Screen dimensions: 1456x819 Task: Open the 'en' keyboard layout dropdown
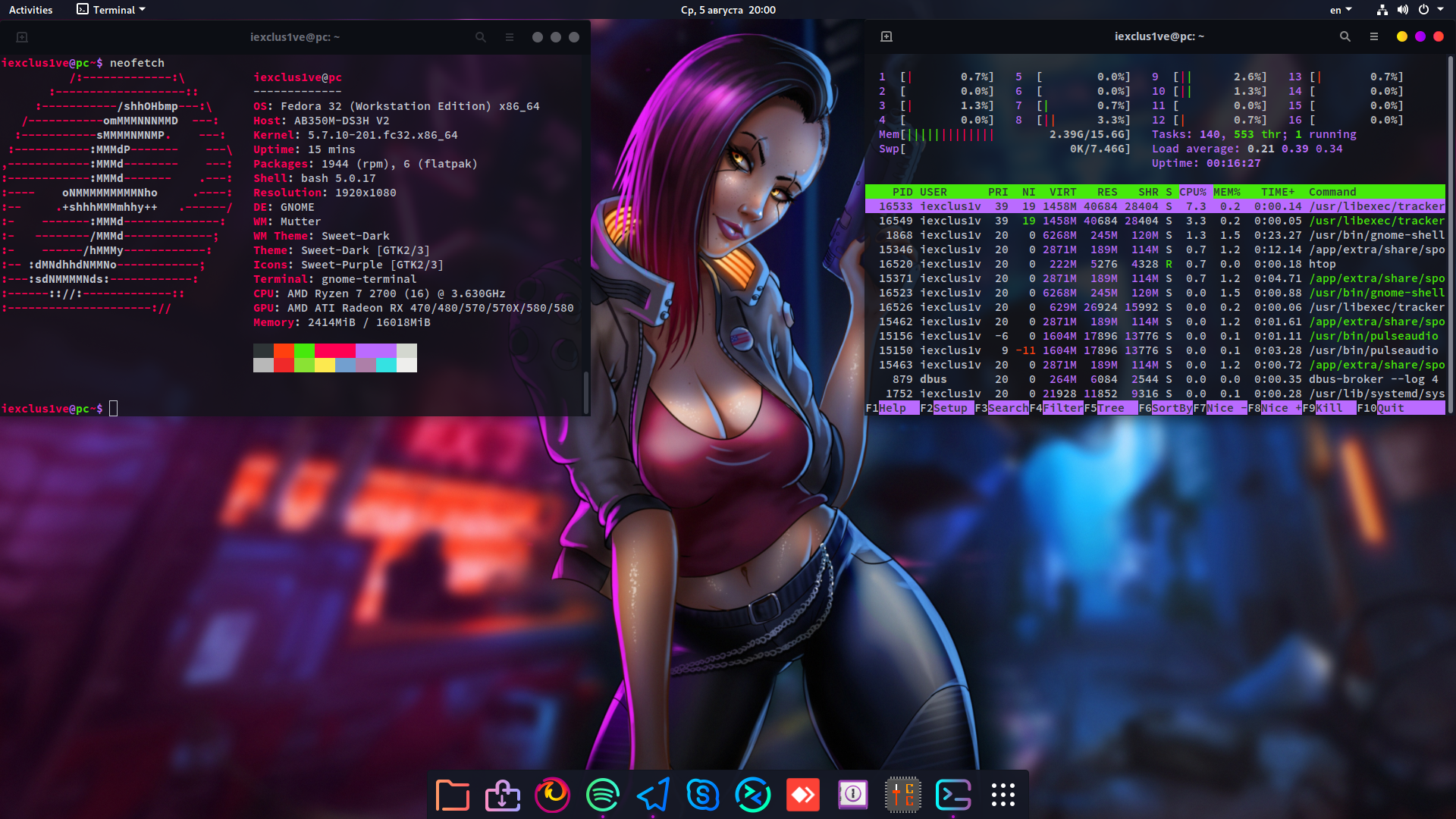pos(1341,10)
